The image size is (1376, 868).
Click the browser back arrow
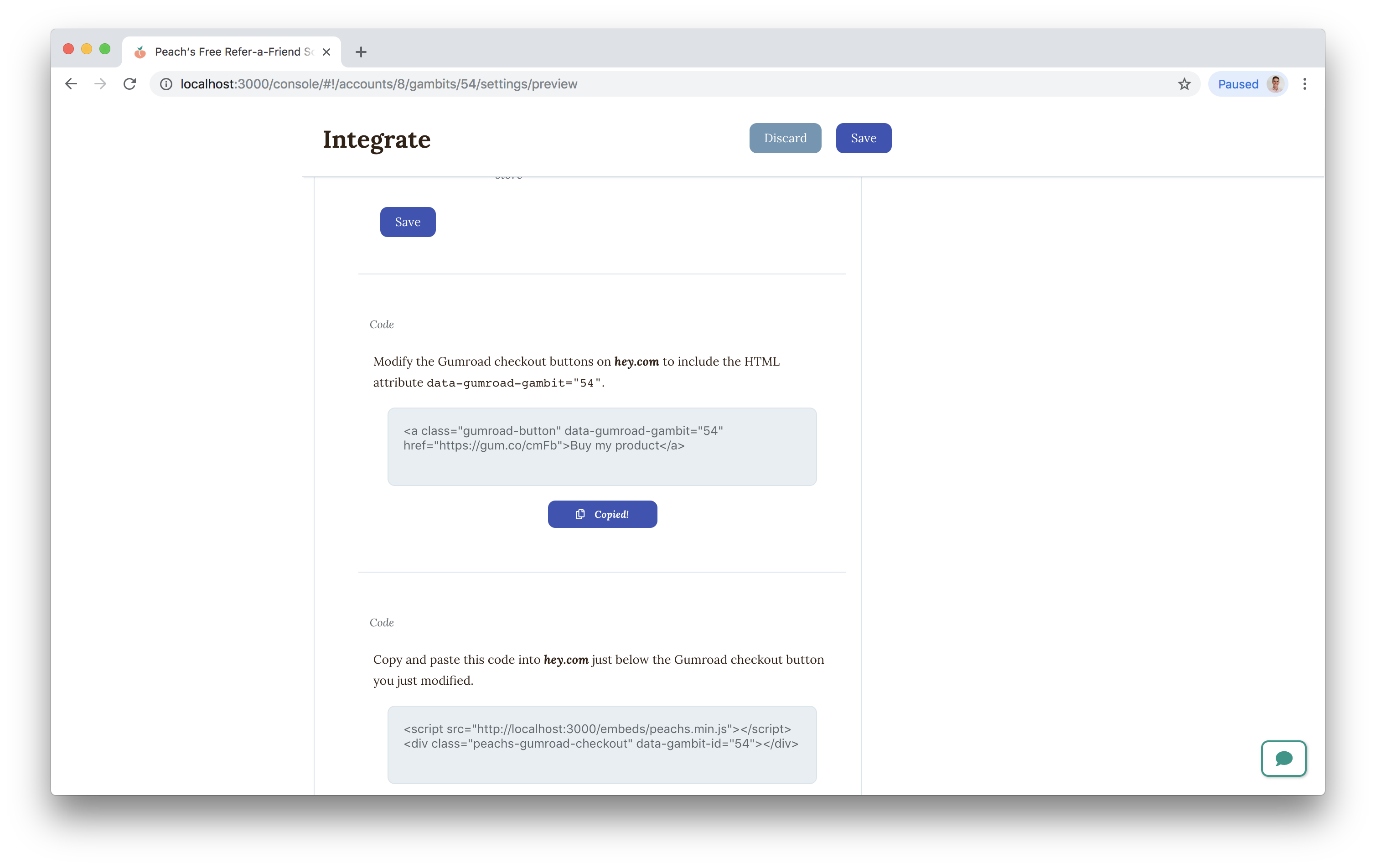[x=71, y=84]
